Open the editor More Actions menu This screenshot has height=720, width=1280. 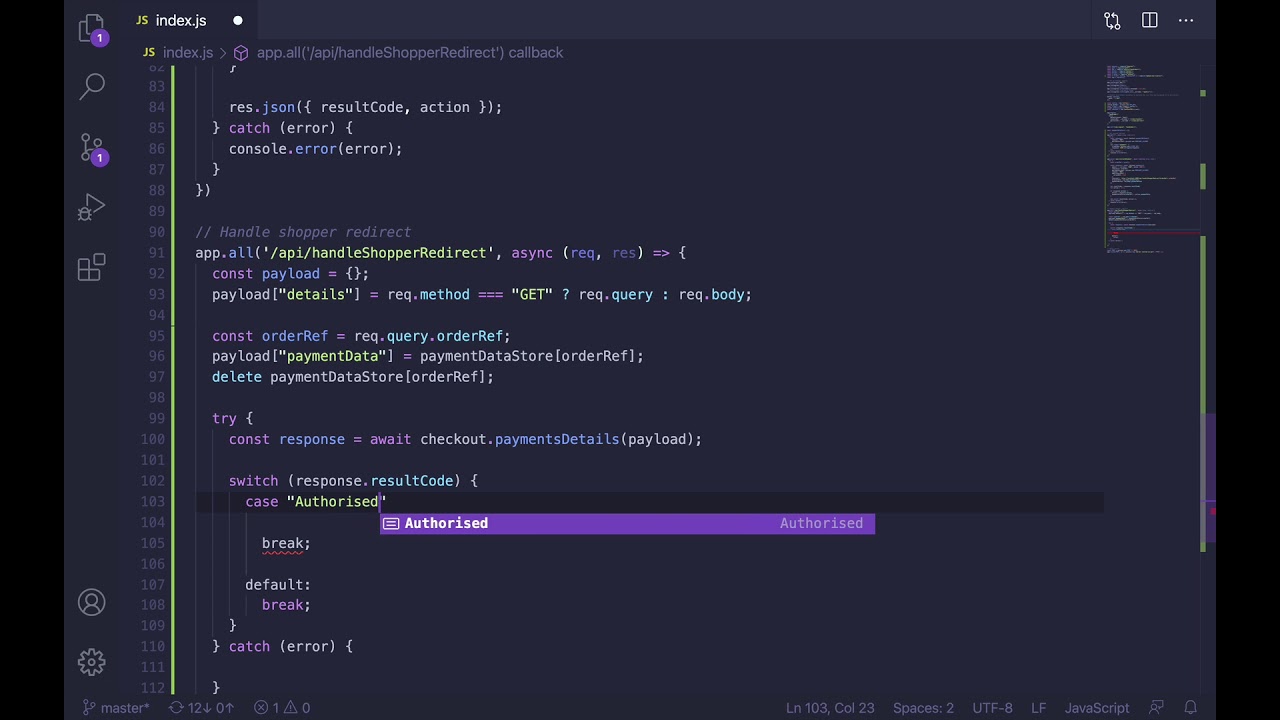click(1186, 21)
